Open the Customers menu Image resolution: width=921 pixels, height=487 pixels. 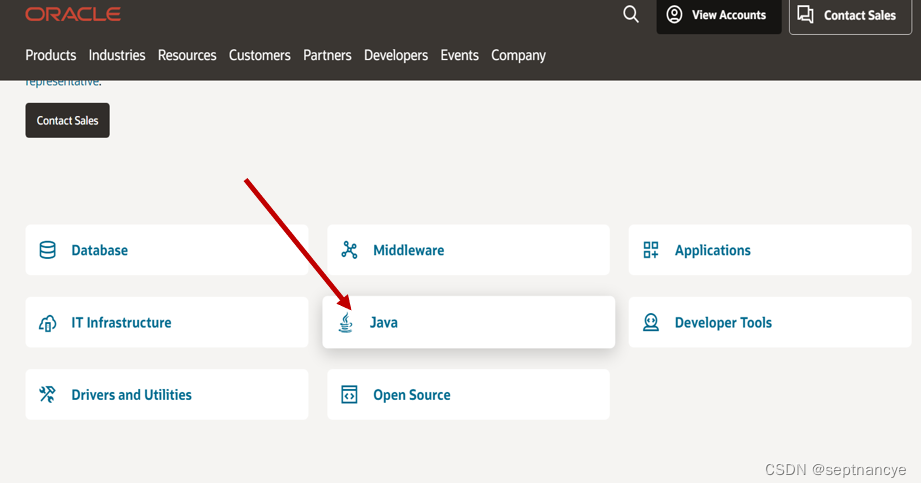(260, 55)
